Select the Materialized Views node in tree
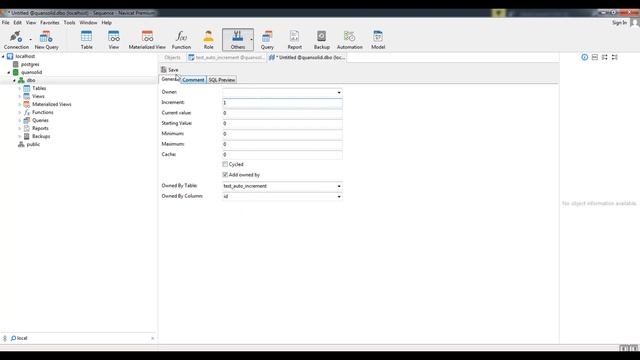The width and height of the screenshot is (640, 360). pos(51,104)
